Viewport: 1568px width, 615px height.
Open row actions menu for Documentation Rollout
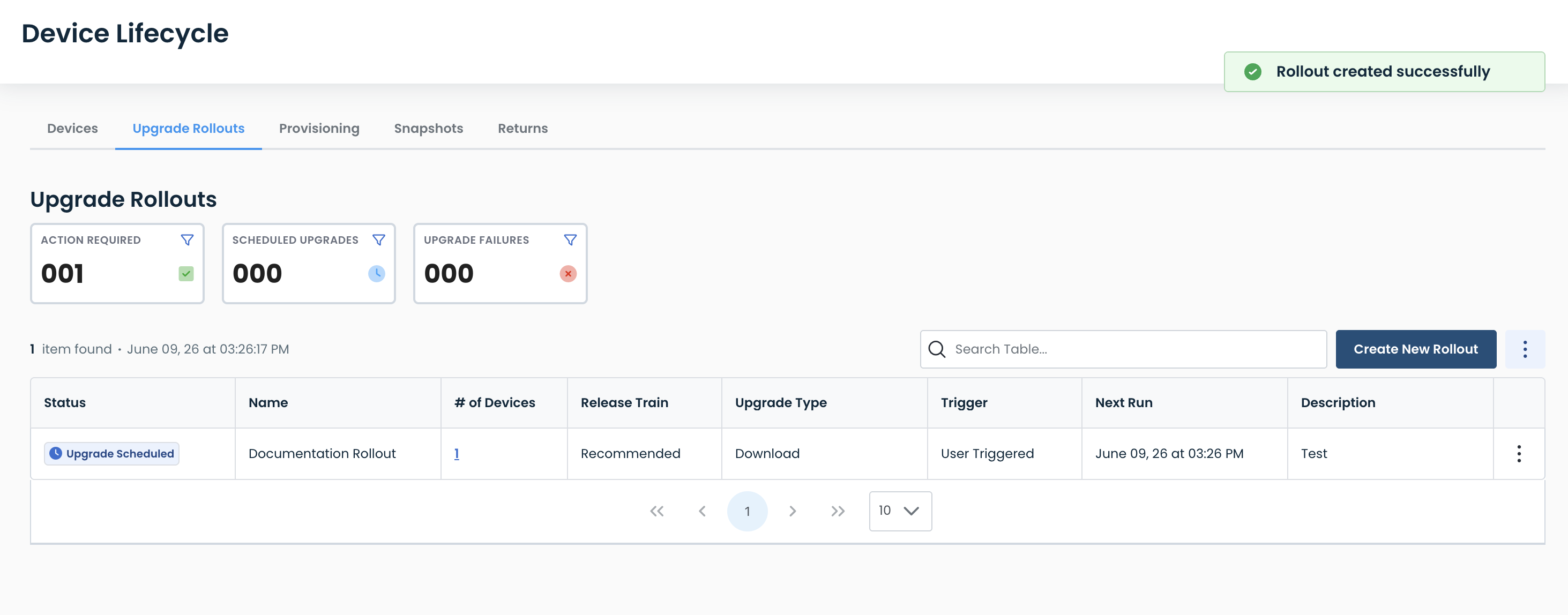(1519, 454)
